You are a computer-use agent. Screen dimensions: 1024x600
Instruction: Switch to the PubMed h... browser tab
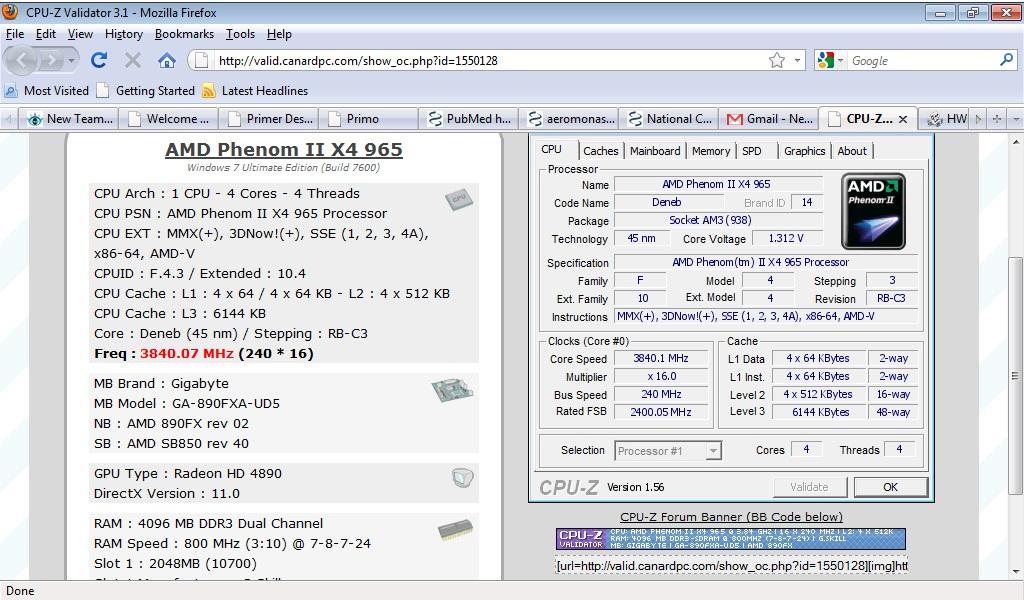coord(469,119)
